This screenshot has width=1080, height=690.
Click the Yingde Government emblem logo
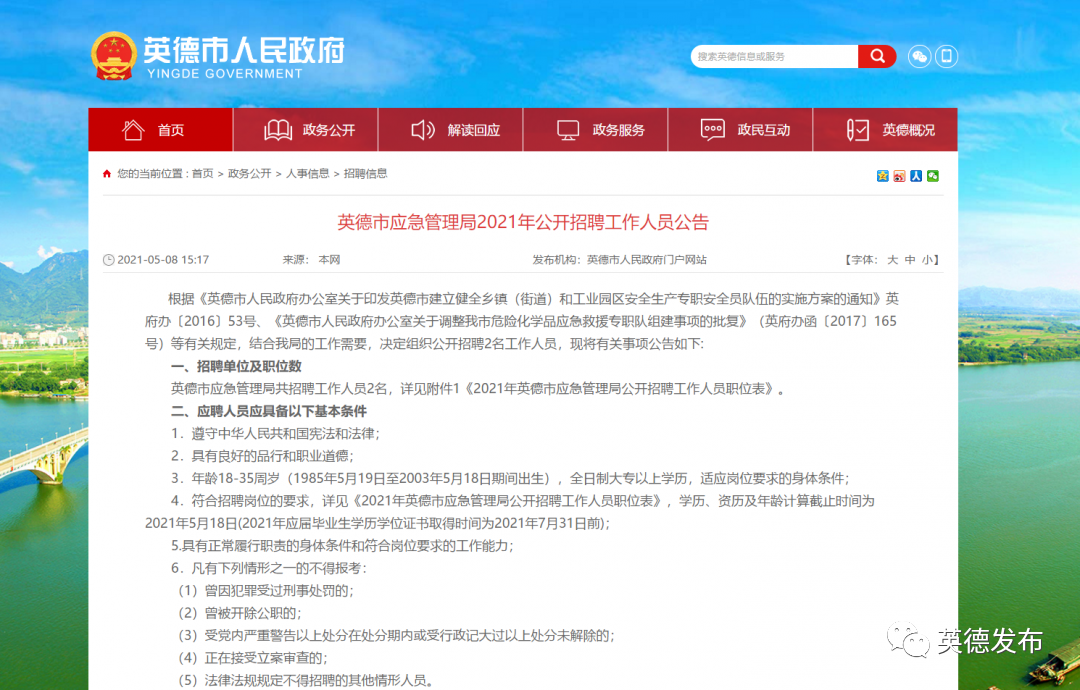pos(114,56)
